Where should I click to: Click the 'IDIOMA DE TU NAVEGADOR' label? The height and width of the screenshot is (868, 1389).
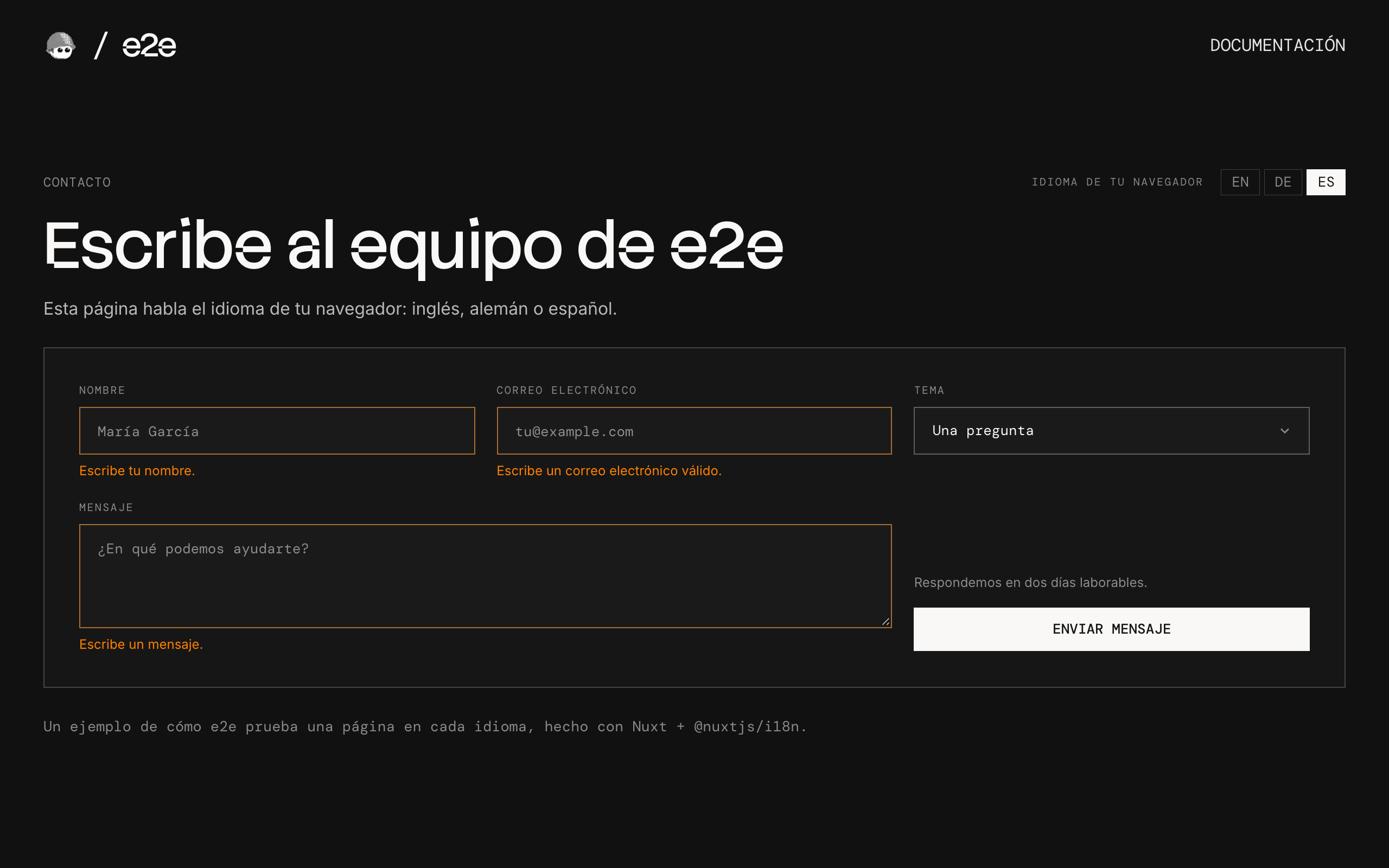tap(1117, 182)
